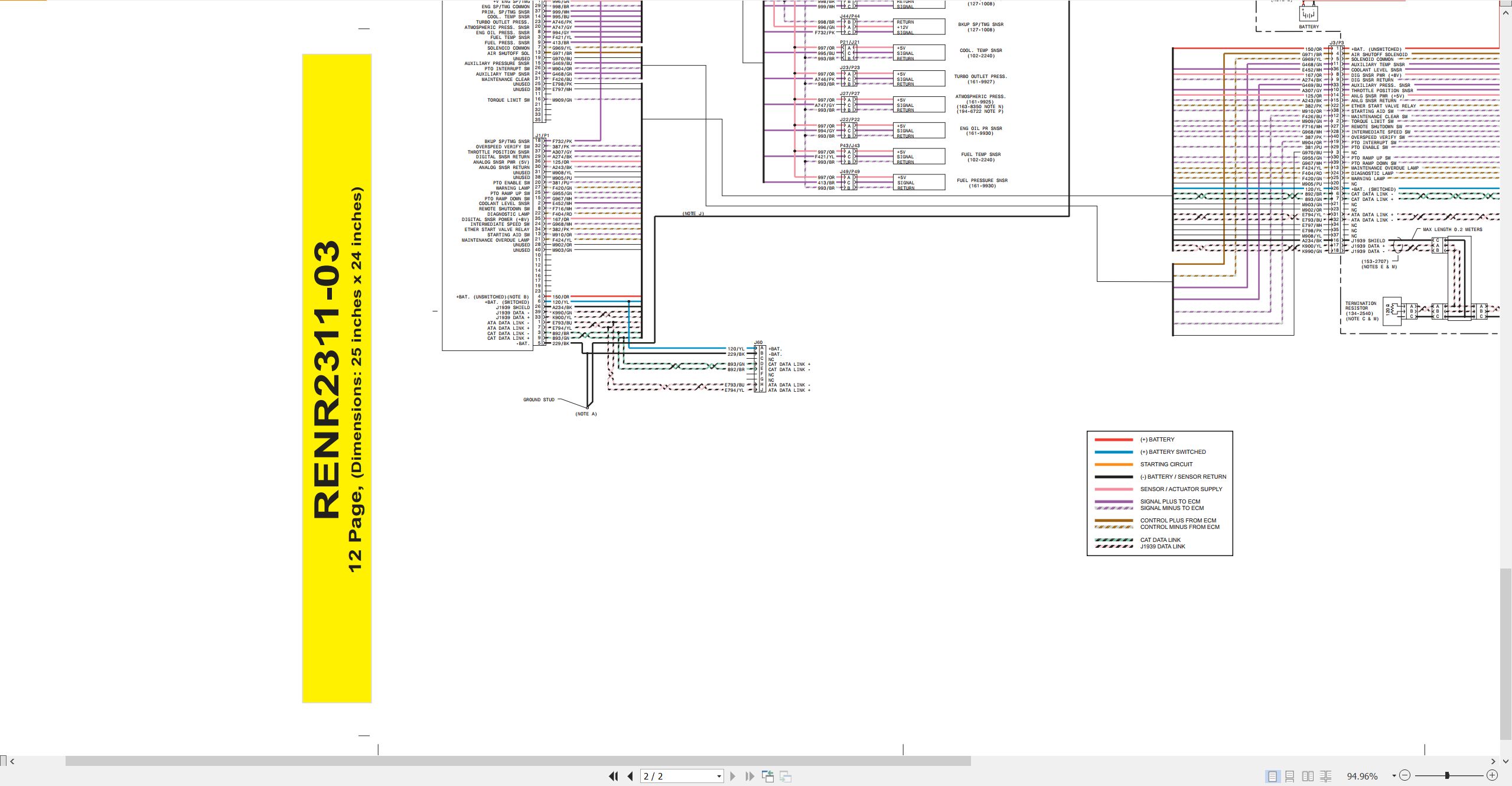
Task: Click the FUEL TEMP SNSR label
Action: (x=981, y=155)
